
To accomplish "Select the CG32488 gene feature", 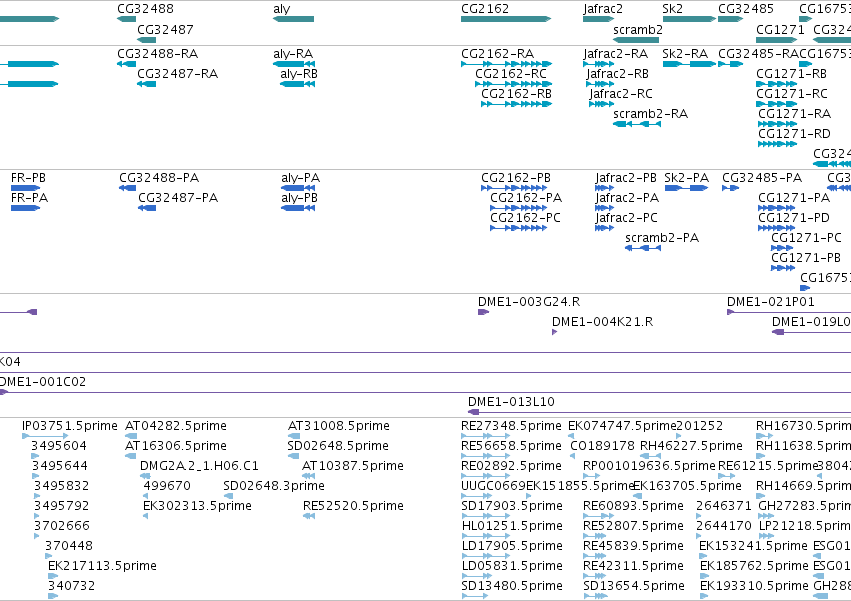I will pyautogui.click(x=126, y=19).
